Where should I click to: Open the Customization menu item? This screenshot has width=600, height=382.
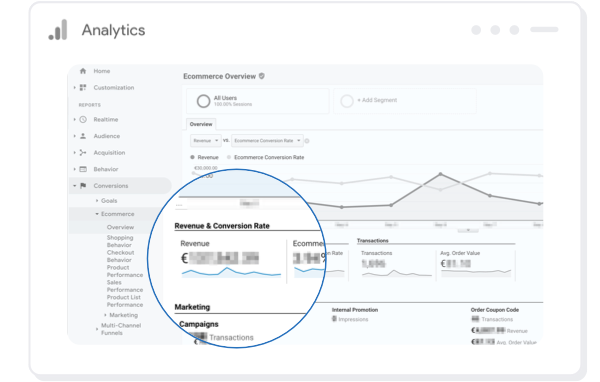tap(114, 88)
